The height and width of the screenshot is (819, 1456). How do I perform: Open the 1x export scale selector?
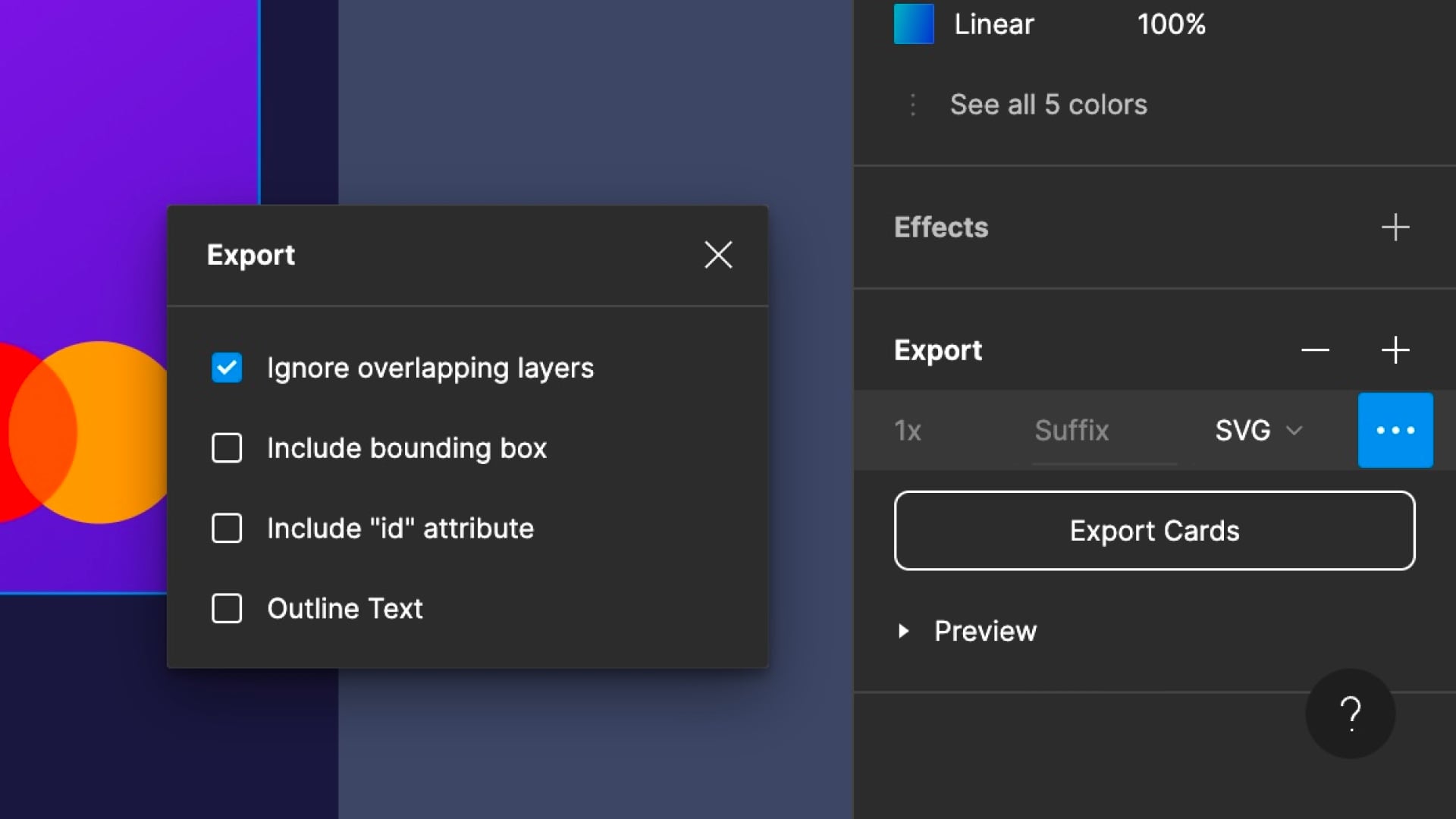(908, 430)
